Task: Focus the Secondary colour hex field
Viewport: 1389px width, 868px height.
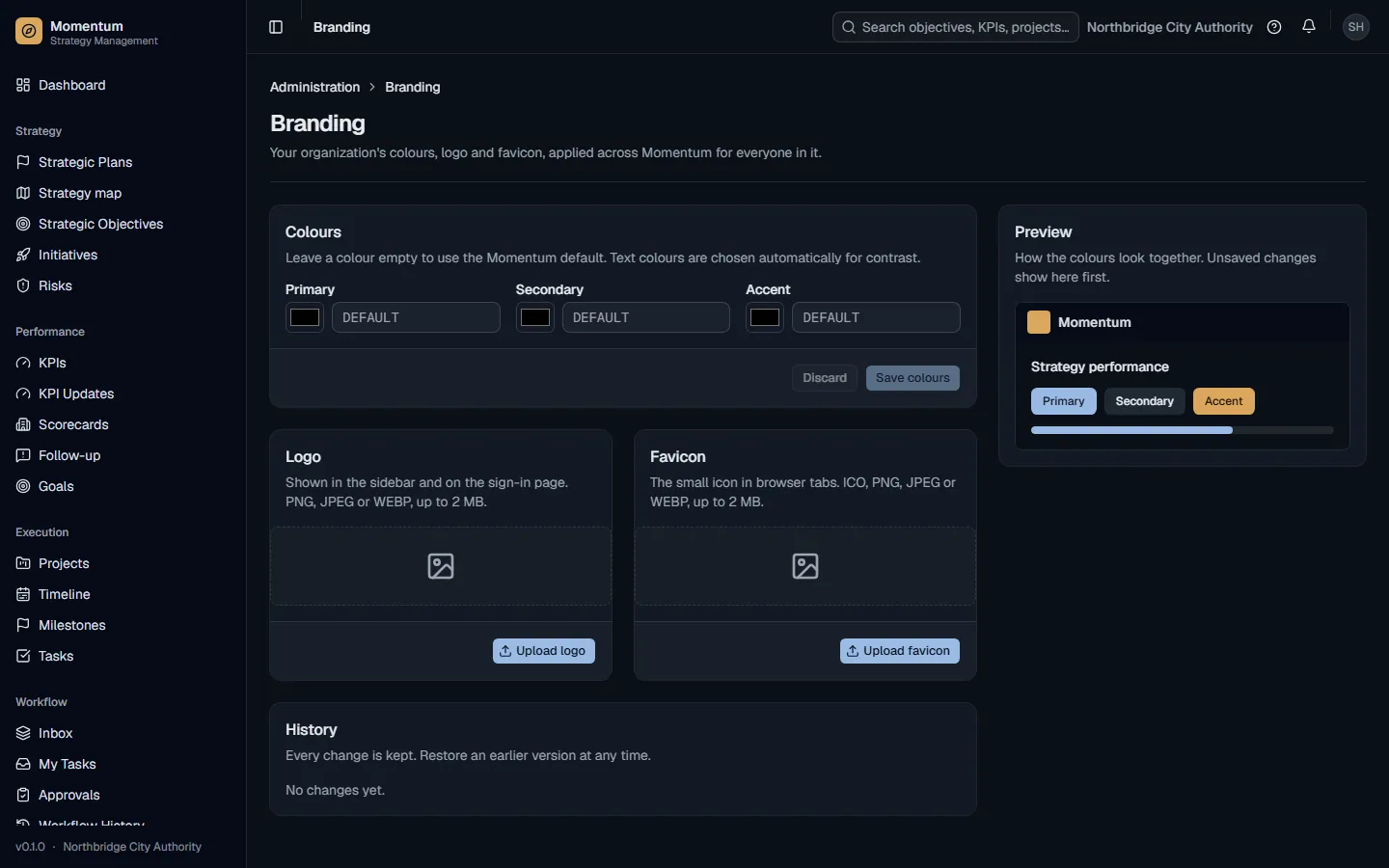Action: click(646, 317)
